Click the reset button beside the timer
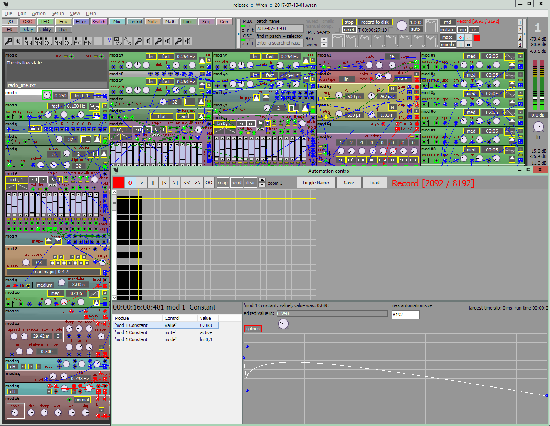Viewport: 550px width, 426px height. click(349, 29)
